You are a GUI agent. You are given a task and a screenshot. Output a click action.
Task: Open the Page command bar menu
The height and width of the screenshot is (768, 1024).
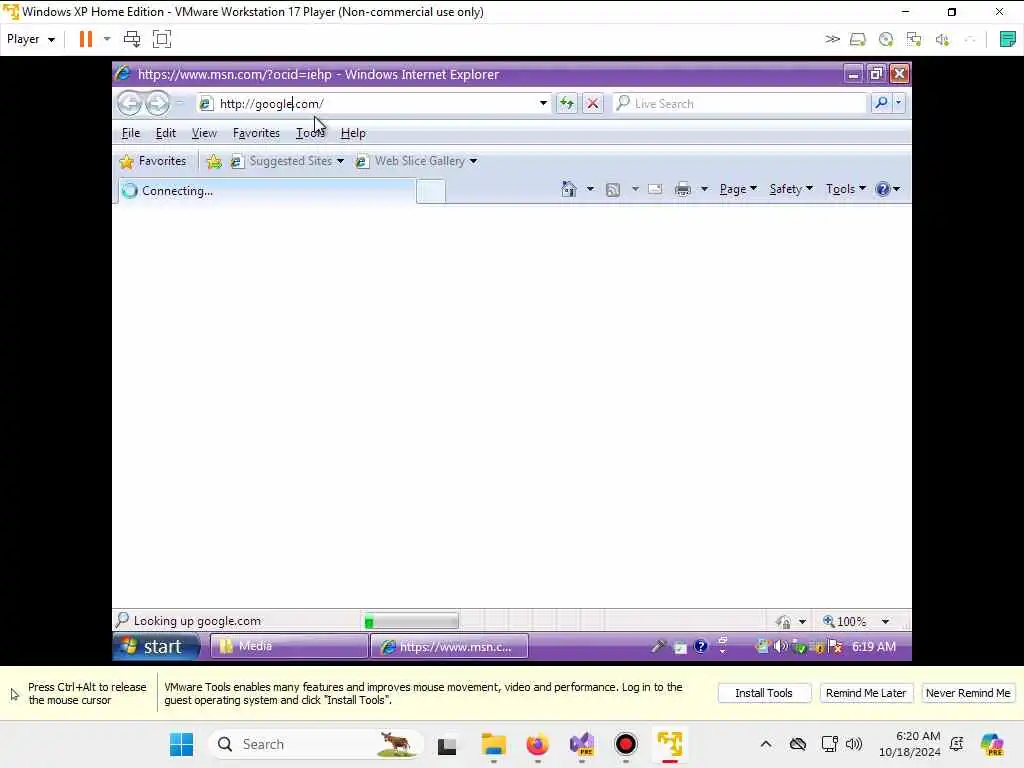coord(738,189)
